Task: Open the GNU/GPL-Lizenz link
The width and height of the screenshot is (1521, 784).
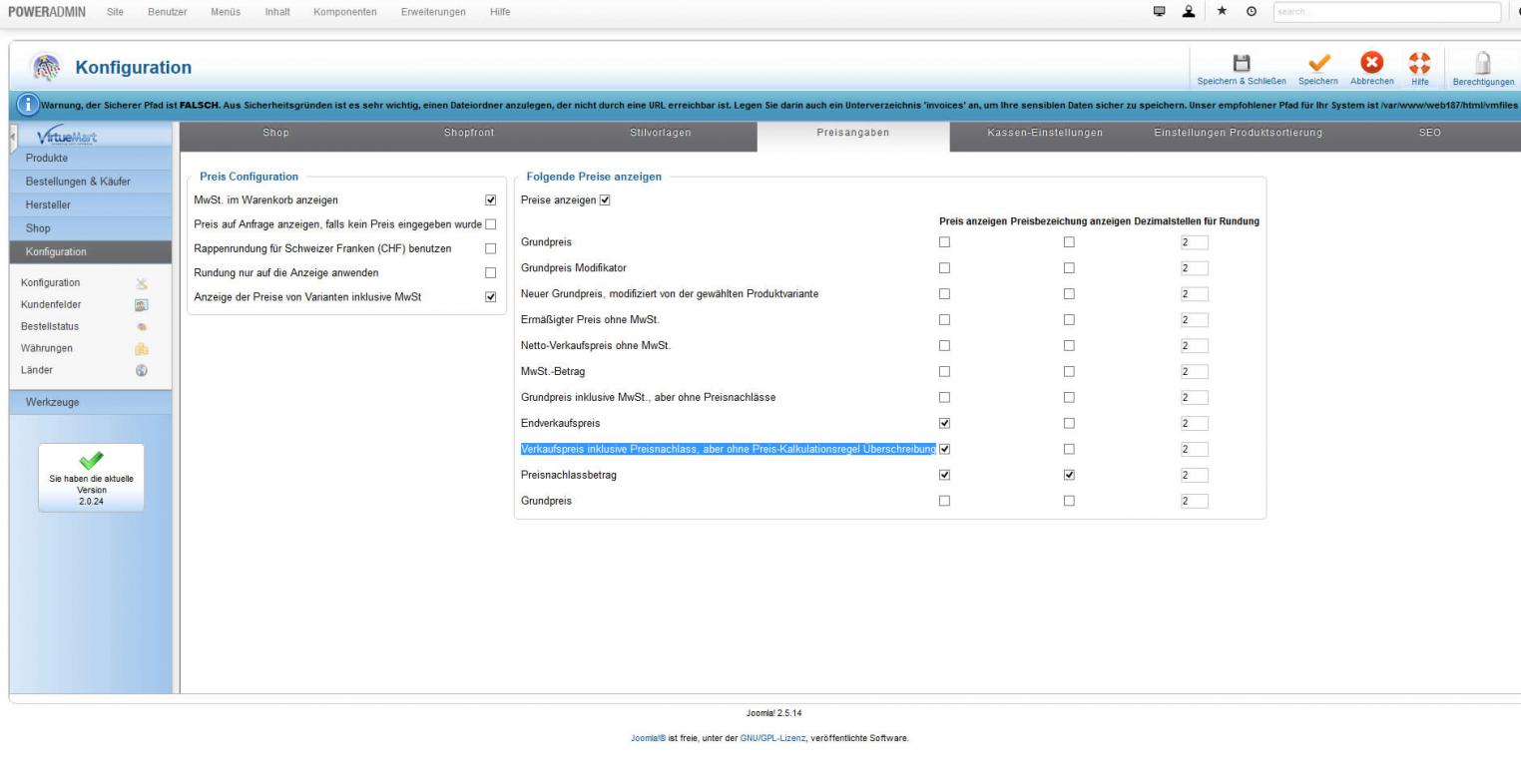Action: pyautogui.click(x=772, y=738)
